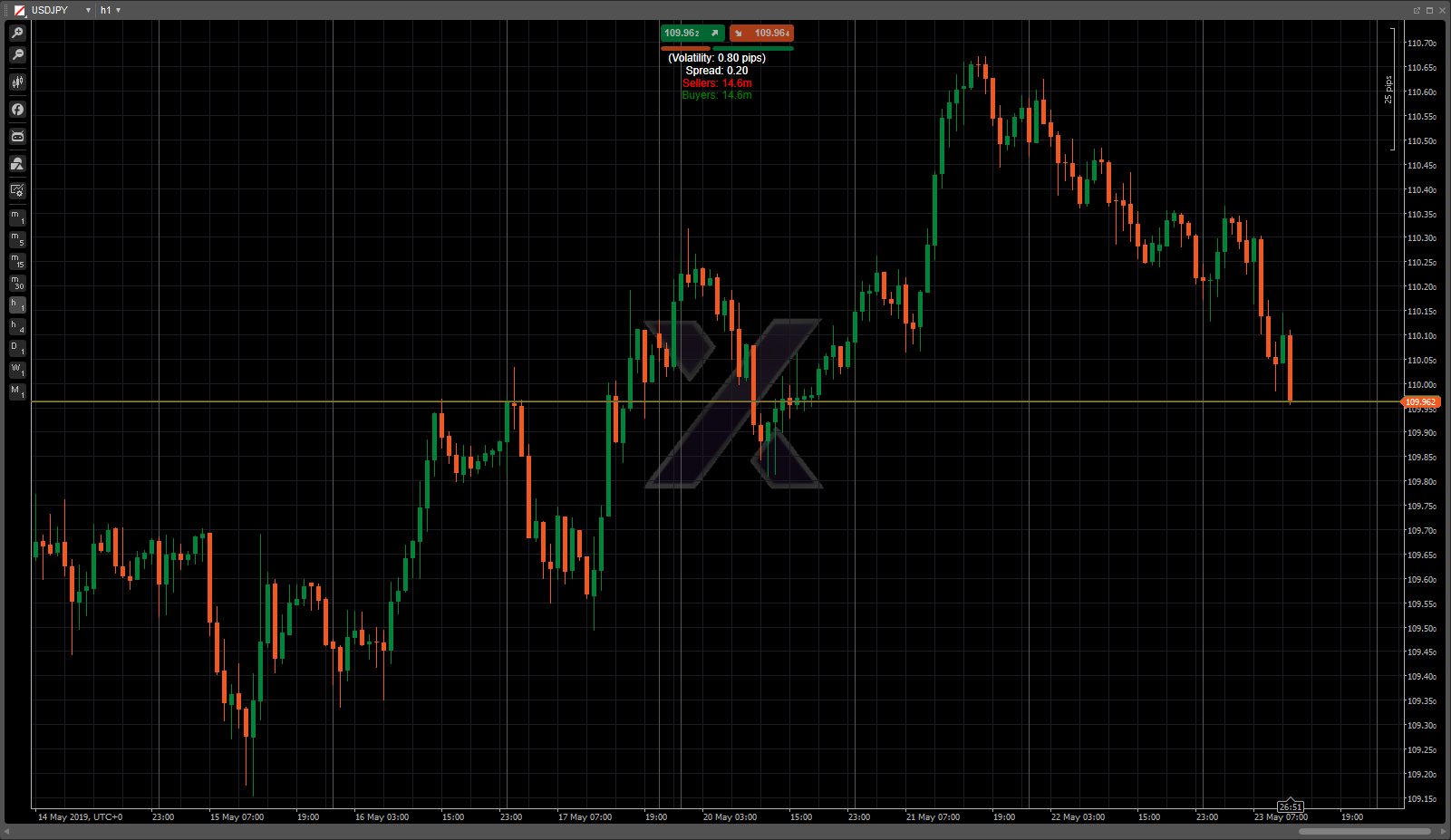Click the Sellers: 14.6m text
Viewport: 1451px width, 840px height.
point(717,83)
